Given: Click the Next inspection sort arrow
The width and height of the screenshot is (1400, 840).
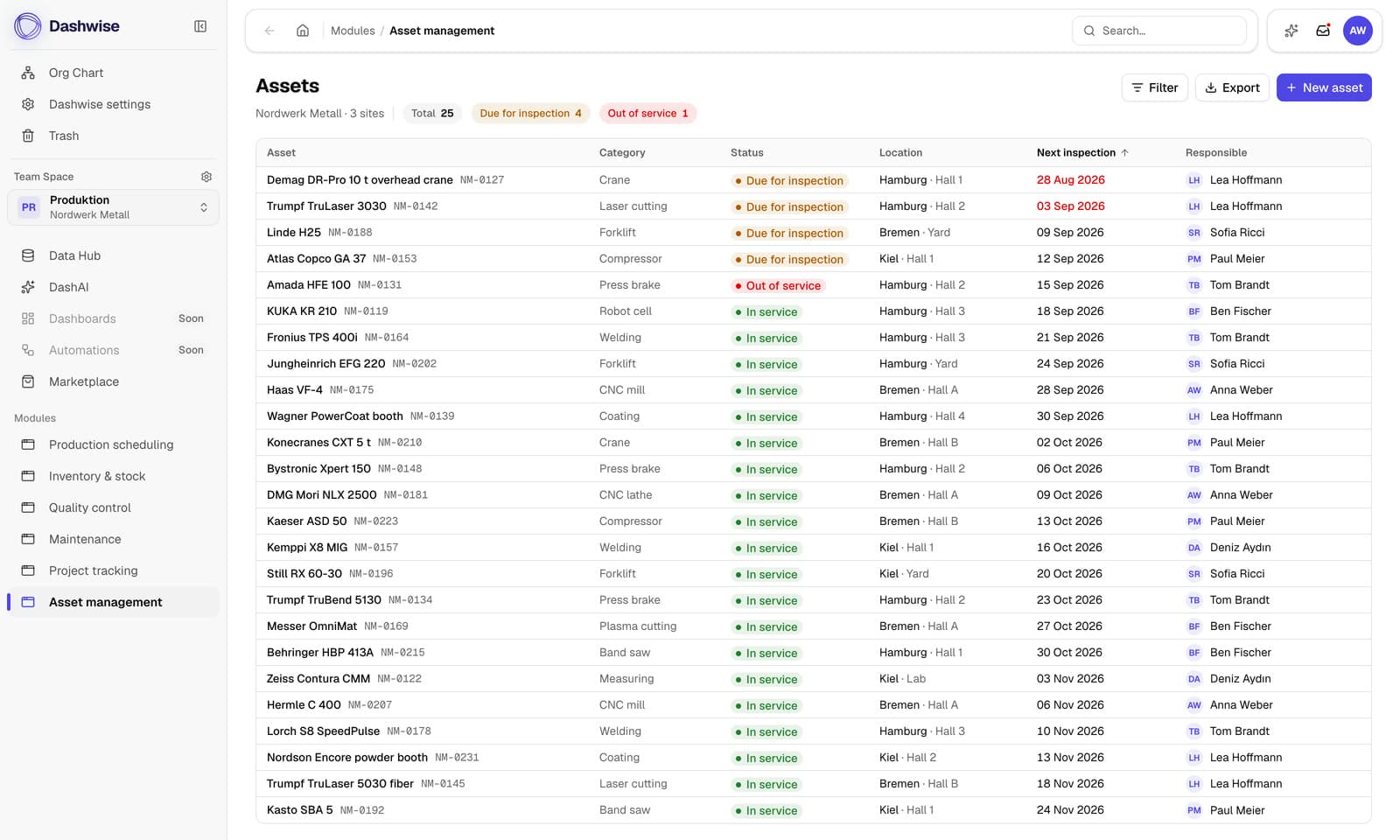Looking at the screenshot, I should click(1125, 152).
